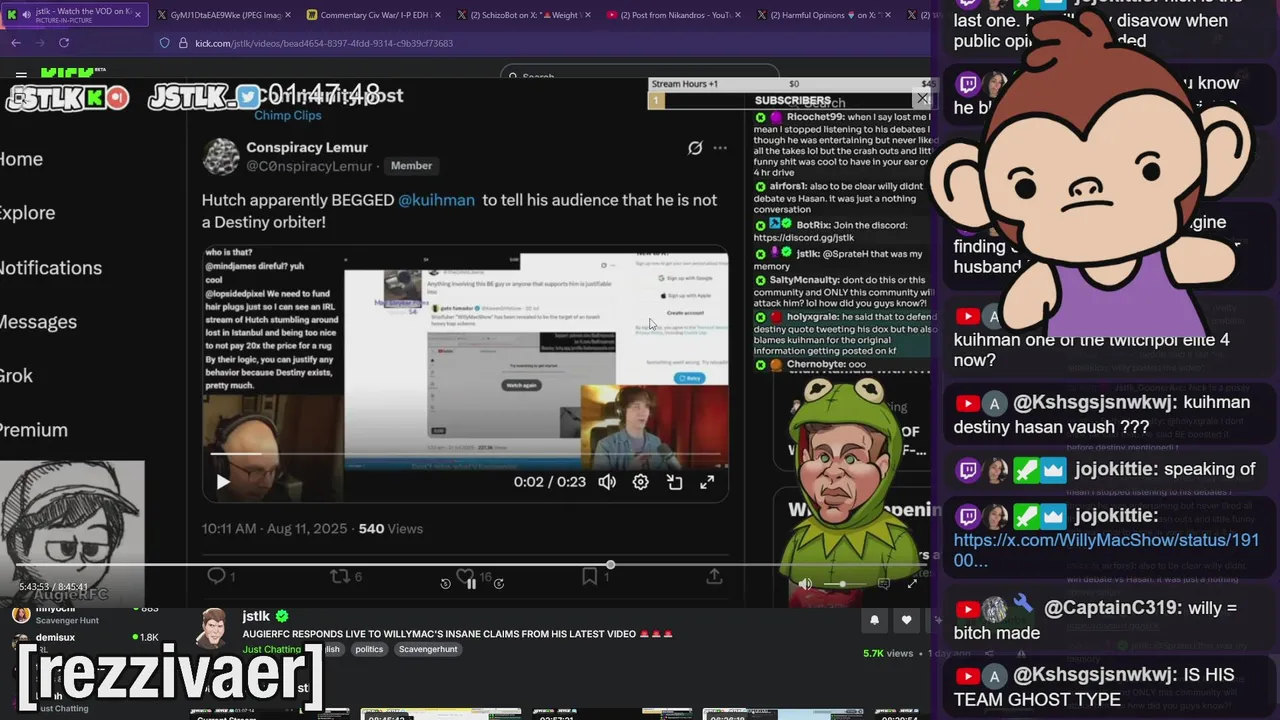Toggle theater mode icon on Kick player
Image resolution: width=1280 pixels, height=720 pixels.
pos(883,584)
